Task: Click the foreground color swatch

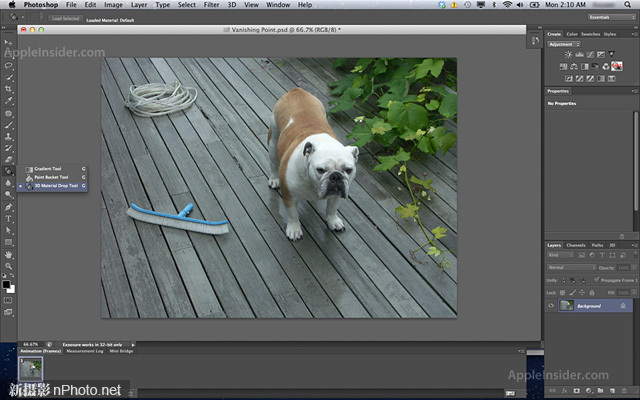Action: click(6, 284)
